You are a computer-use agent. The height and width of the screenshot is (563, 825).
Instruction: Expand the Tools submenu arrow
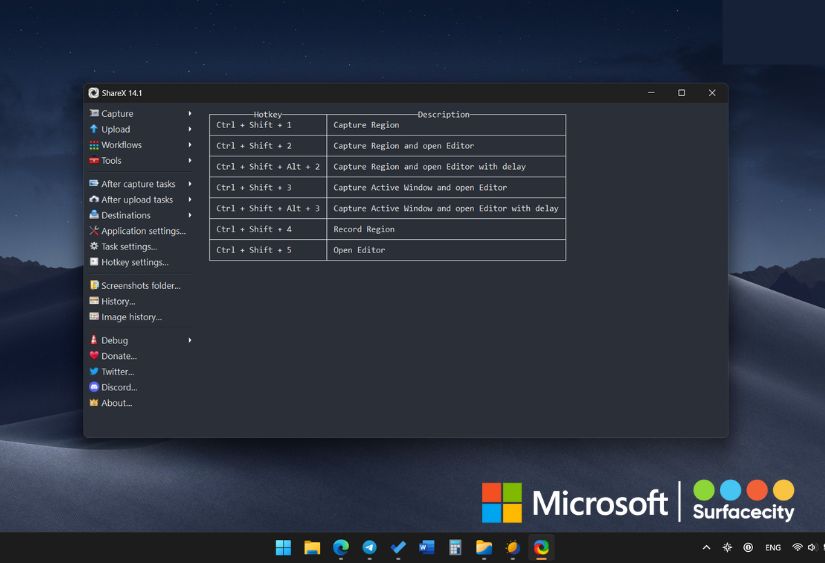190,161
